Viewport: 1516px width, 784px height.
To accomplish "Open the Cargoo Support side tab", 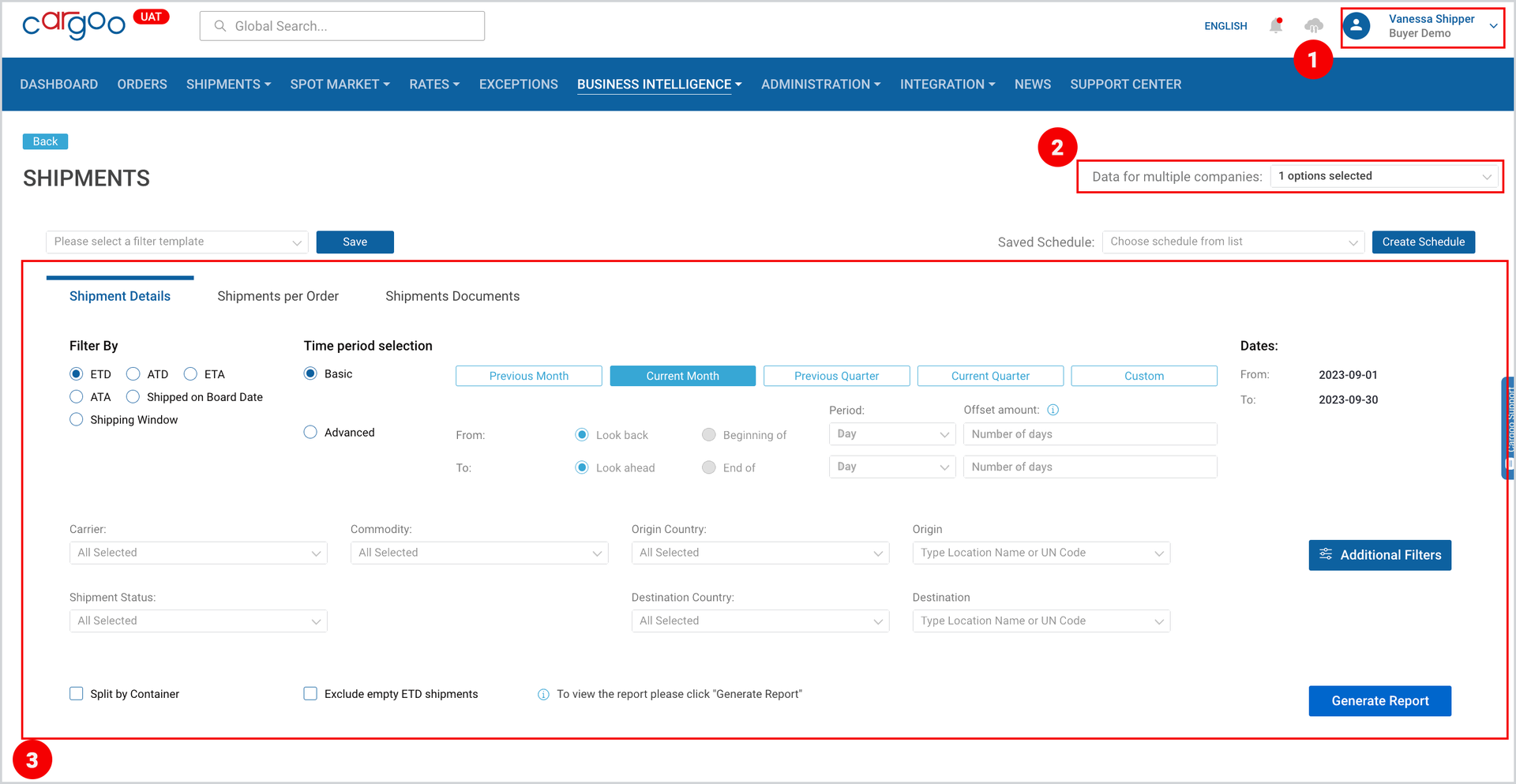I will pyautogui.click(x=1508, y=428).
